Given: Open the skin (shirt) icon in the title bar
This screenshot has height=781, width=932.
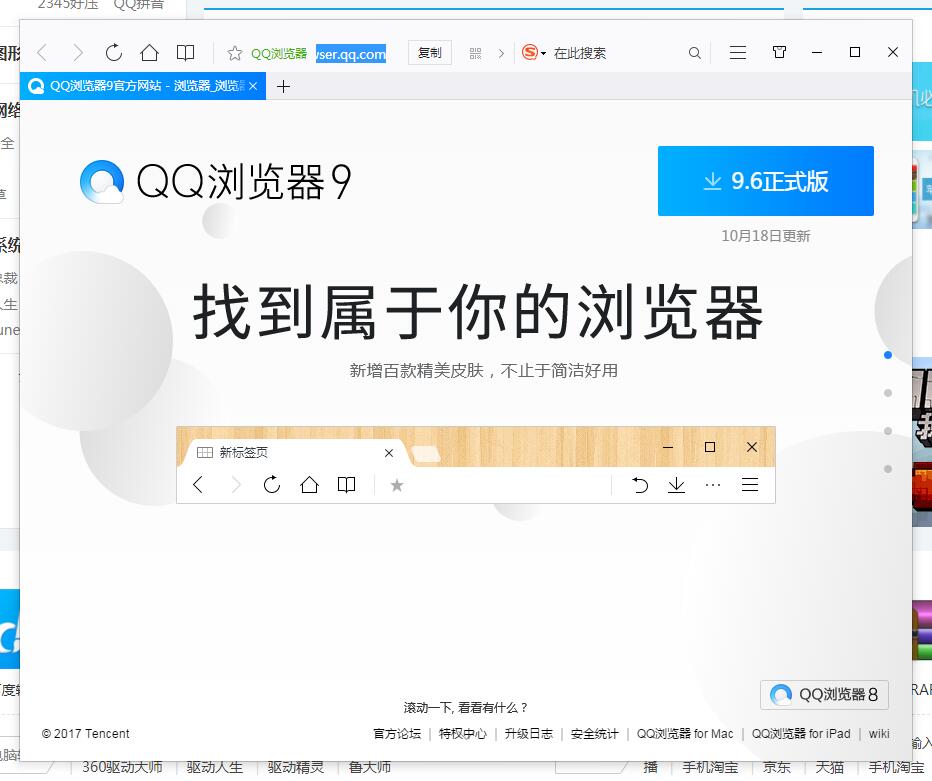Looking at the screenshot, I should [779, 52].
